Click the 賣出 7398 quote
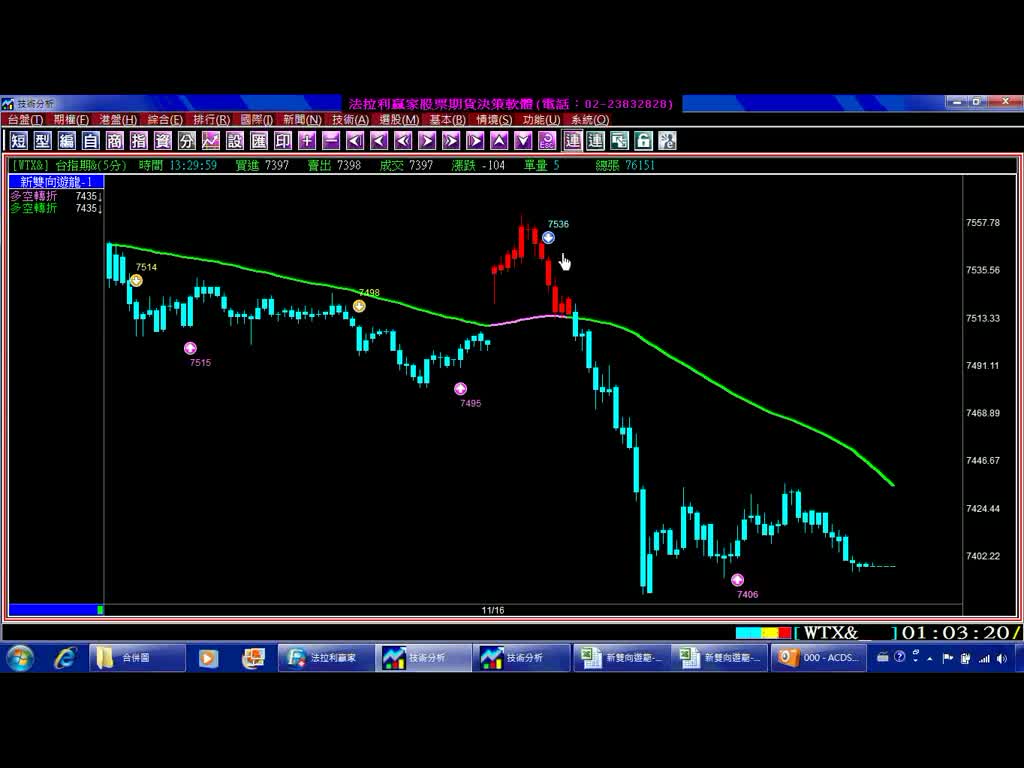The height and width of the screenshot is (768, 1024). [334, 165]
